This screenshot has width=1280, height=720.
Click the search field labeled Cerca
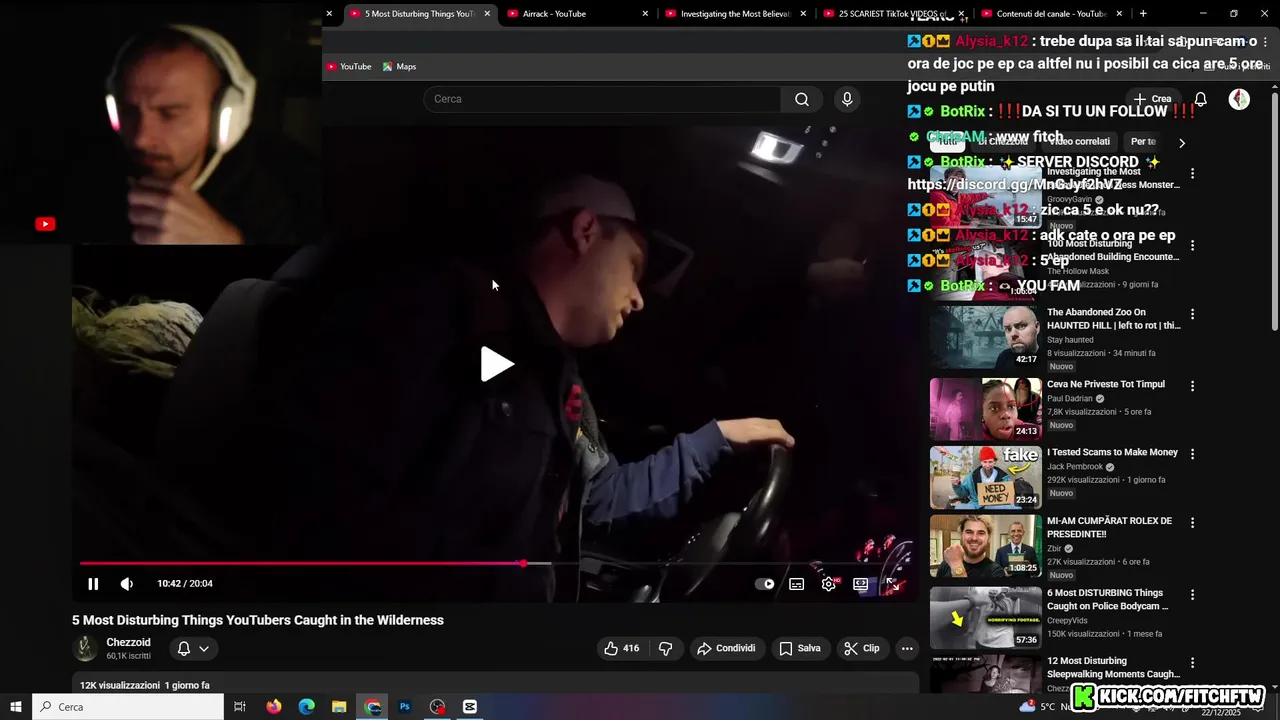(602, 99)
